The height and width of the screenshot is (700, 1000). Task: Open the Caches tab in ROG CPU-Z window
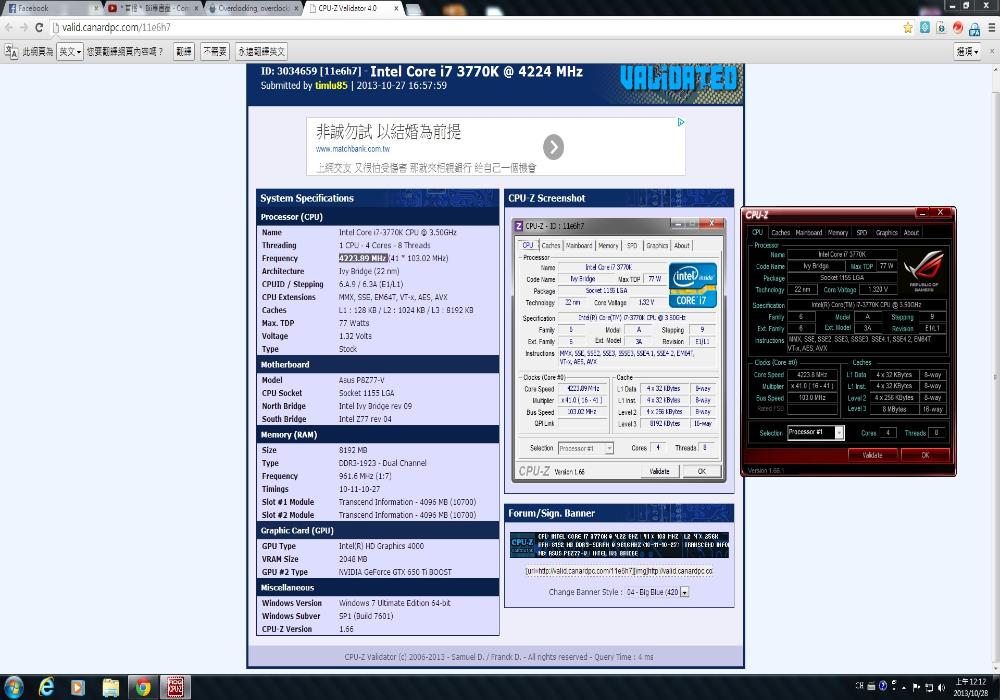(780, 233)
